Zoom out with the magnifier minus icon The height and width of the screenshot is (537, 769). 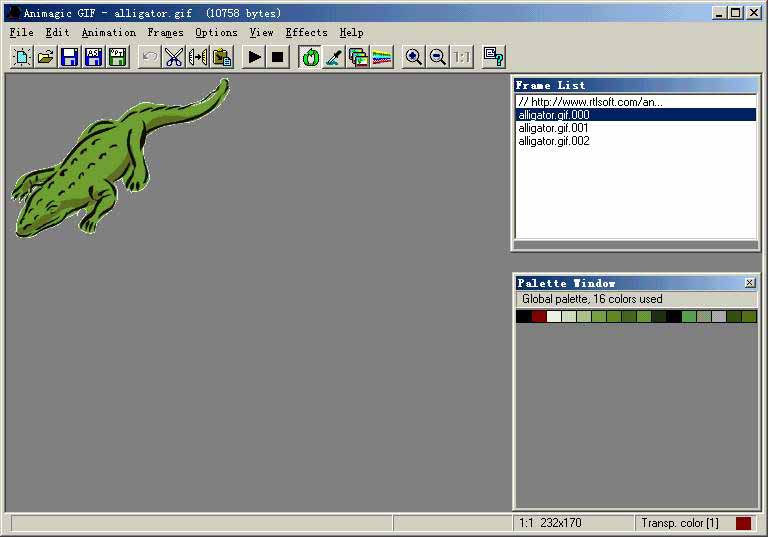(x=437, y=57)
